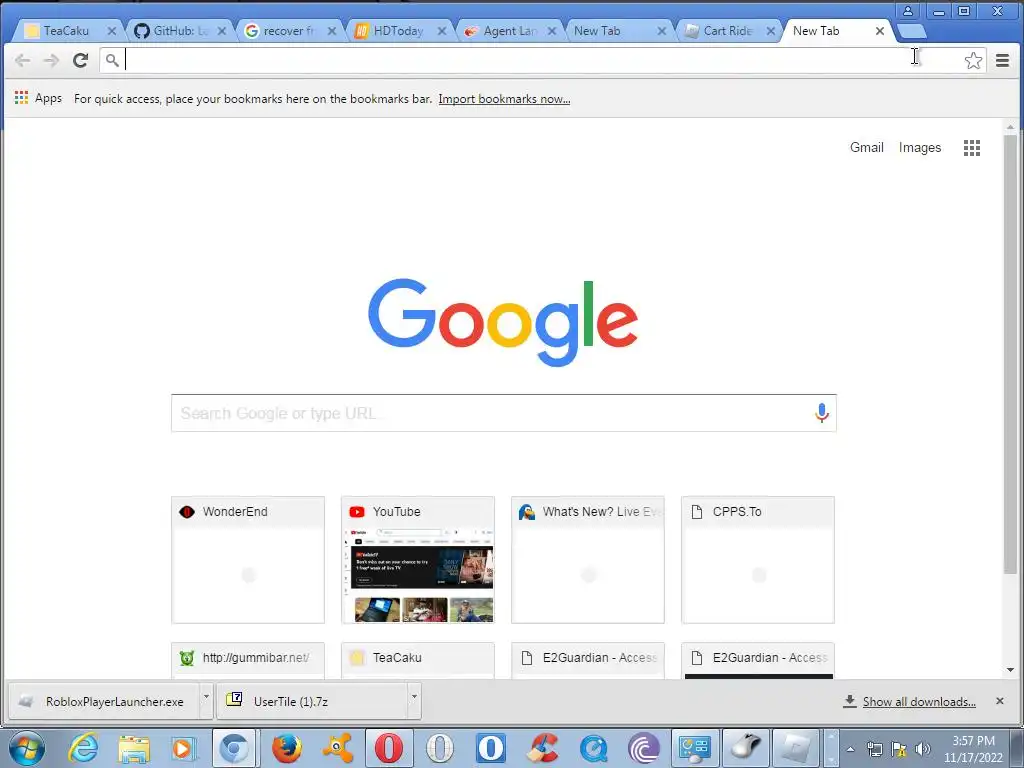The height and width of the screenshot is (768, 1024).
Task: Click the scrollbar down arrow
Action: coord(1010,669)
